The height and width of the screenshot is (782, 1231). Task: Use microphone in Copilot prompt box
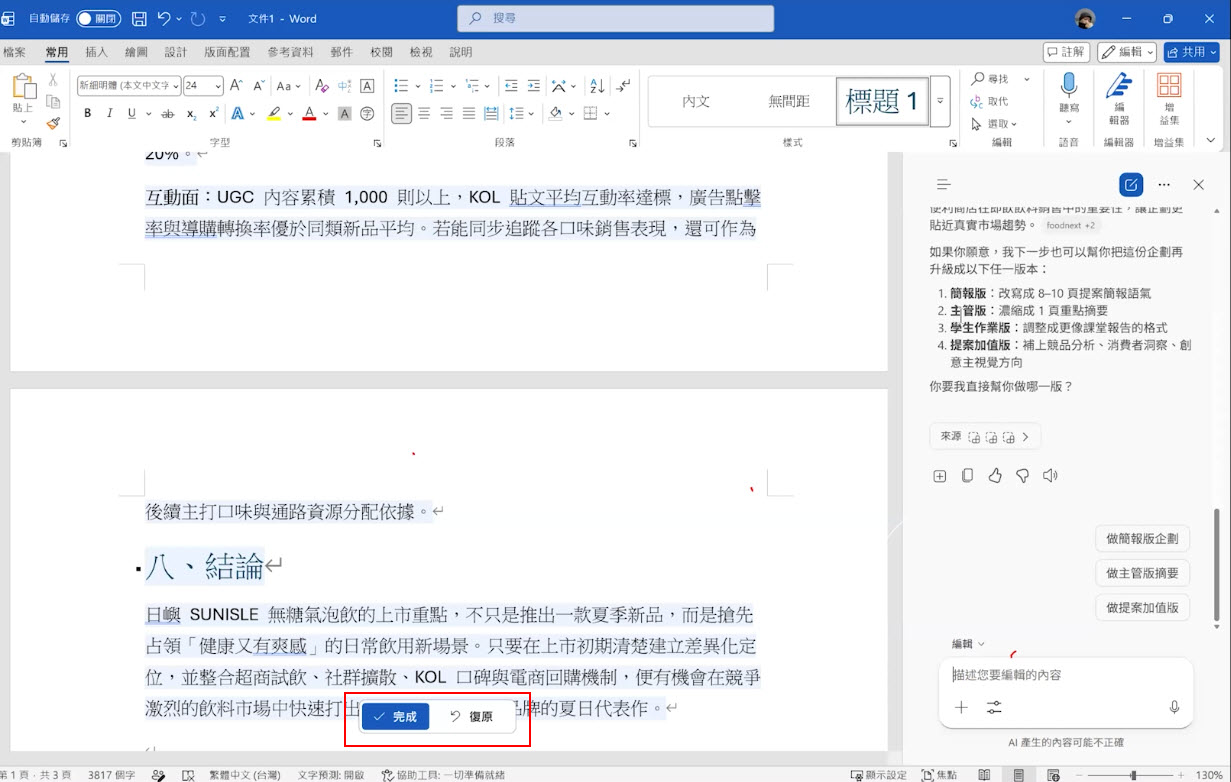pyautogui.click(x=1175, y=707)
